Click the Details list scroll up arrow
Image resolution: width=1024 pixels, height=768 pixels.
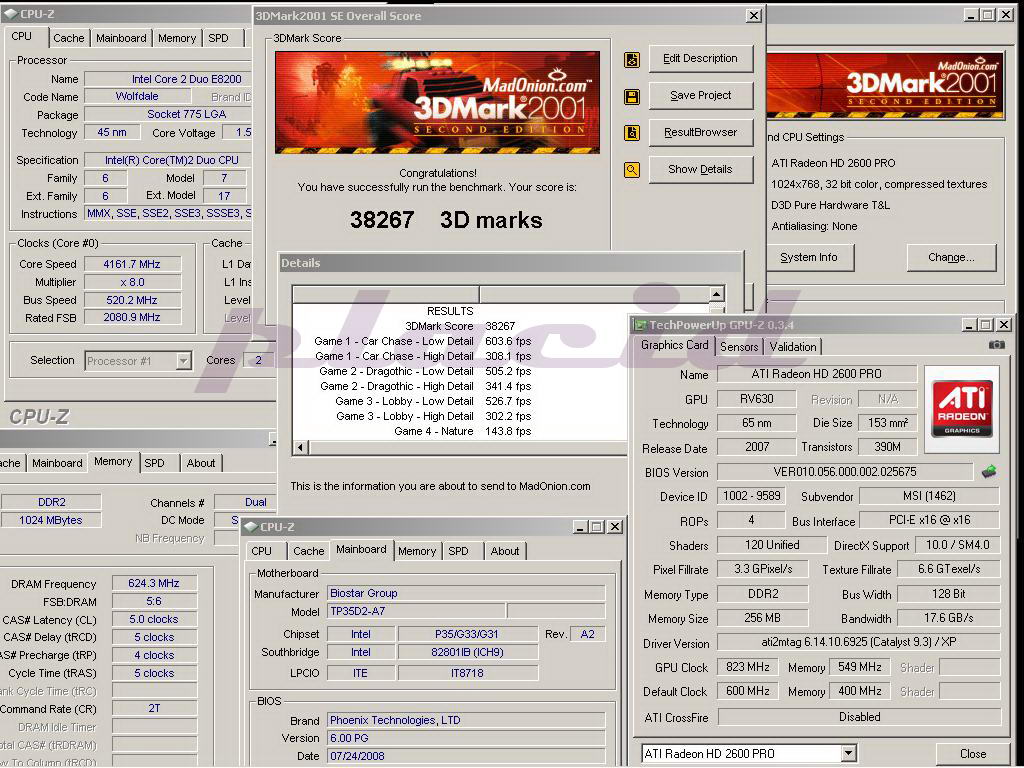point(716,294)
